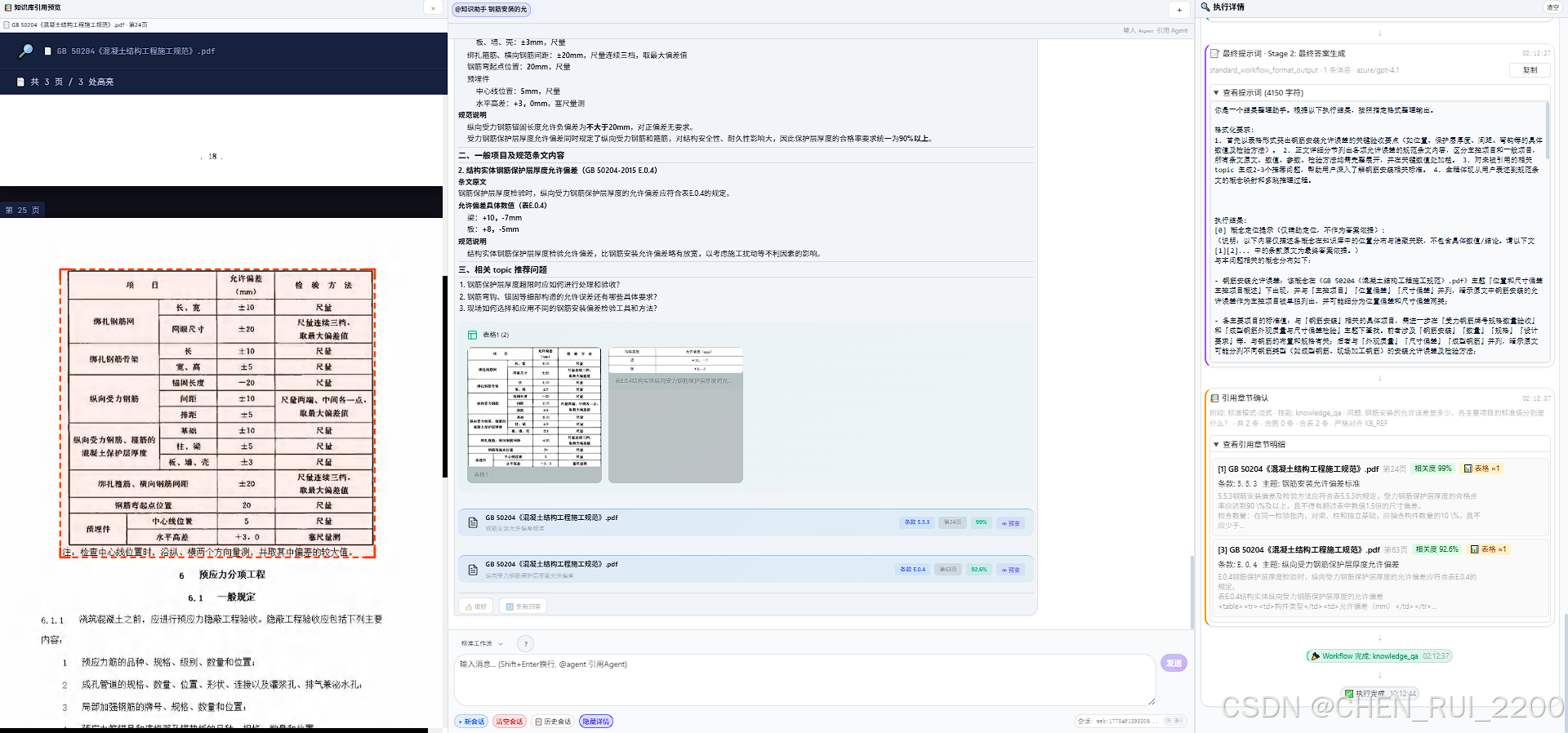Screen dimensions: 1568x733
Task: Click the 第 25 页 page label
Action: [22, 210]
